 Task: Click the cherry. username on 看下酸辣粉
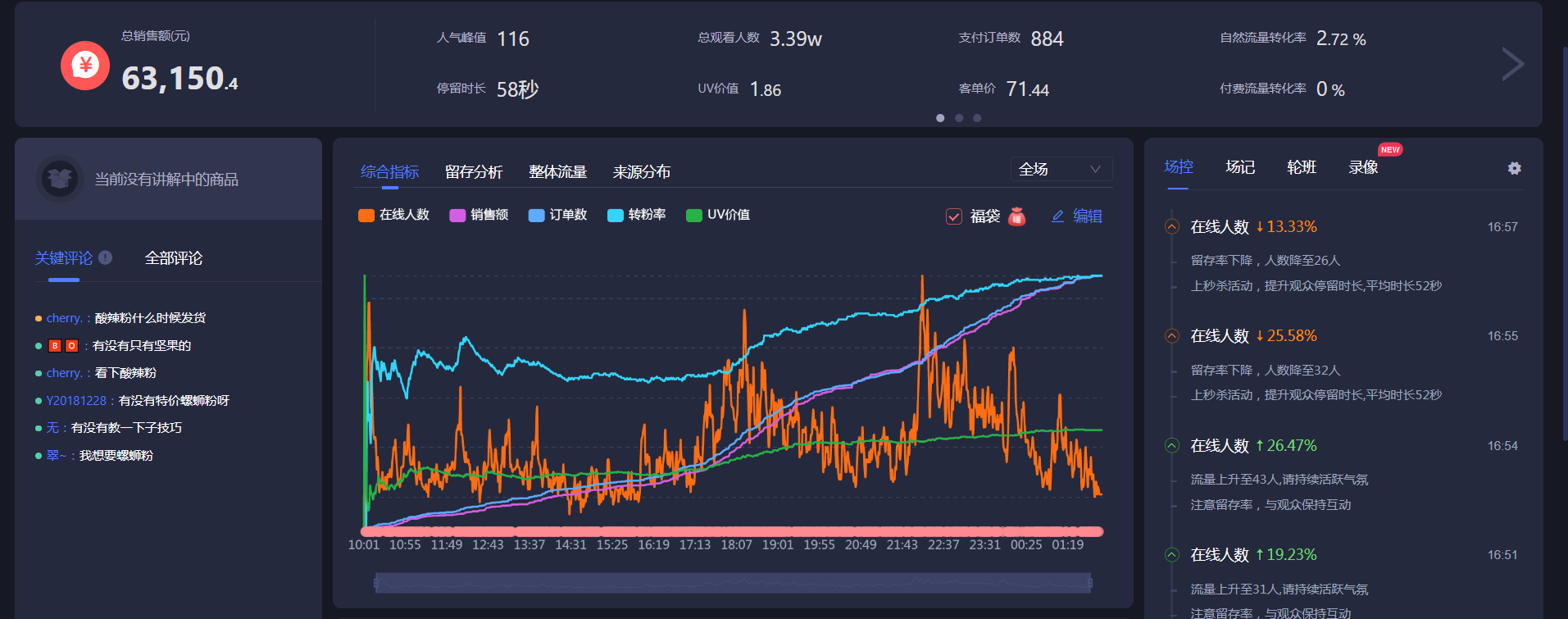[66, 373]
